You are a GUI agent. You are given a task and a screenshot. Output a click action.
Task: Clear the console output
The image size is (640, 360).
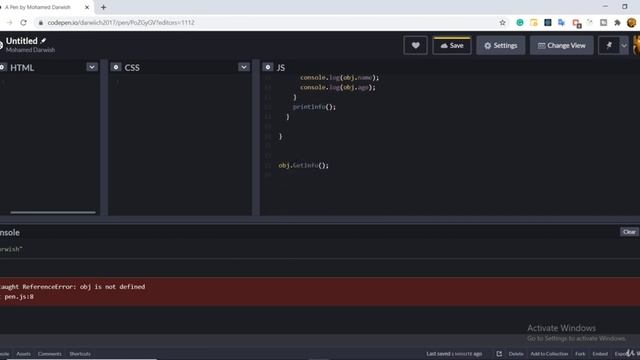(x=629, y=232)
